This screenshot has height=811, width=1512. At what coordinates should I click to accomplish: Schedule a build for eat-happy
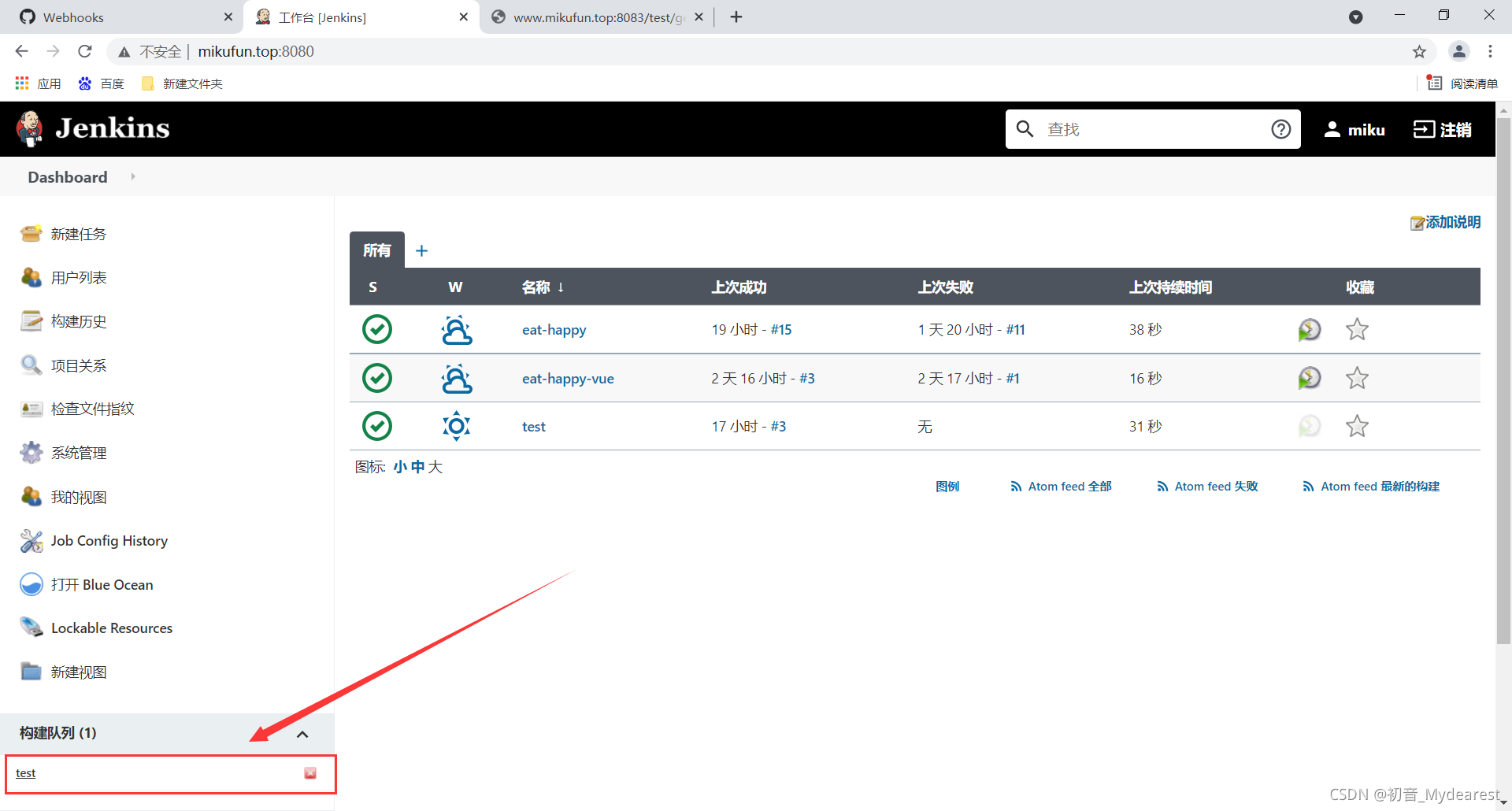[x=1309, y=329]
